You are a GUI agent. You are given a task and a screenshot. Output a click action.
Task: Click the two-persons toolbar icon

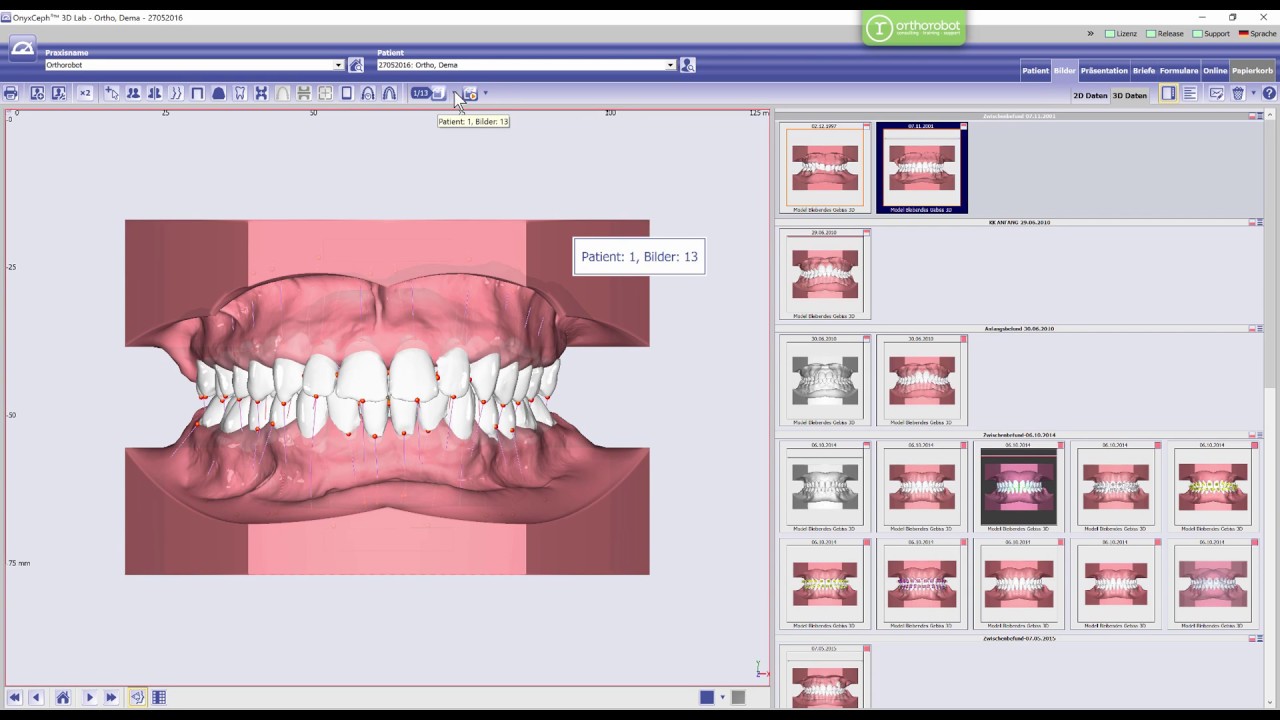pyautogui.click(x=133, y=93)
